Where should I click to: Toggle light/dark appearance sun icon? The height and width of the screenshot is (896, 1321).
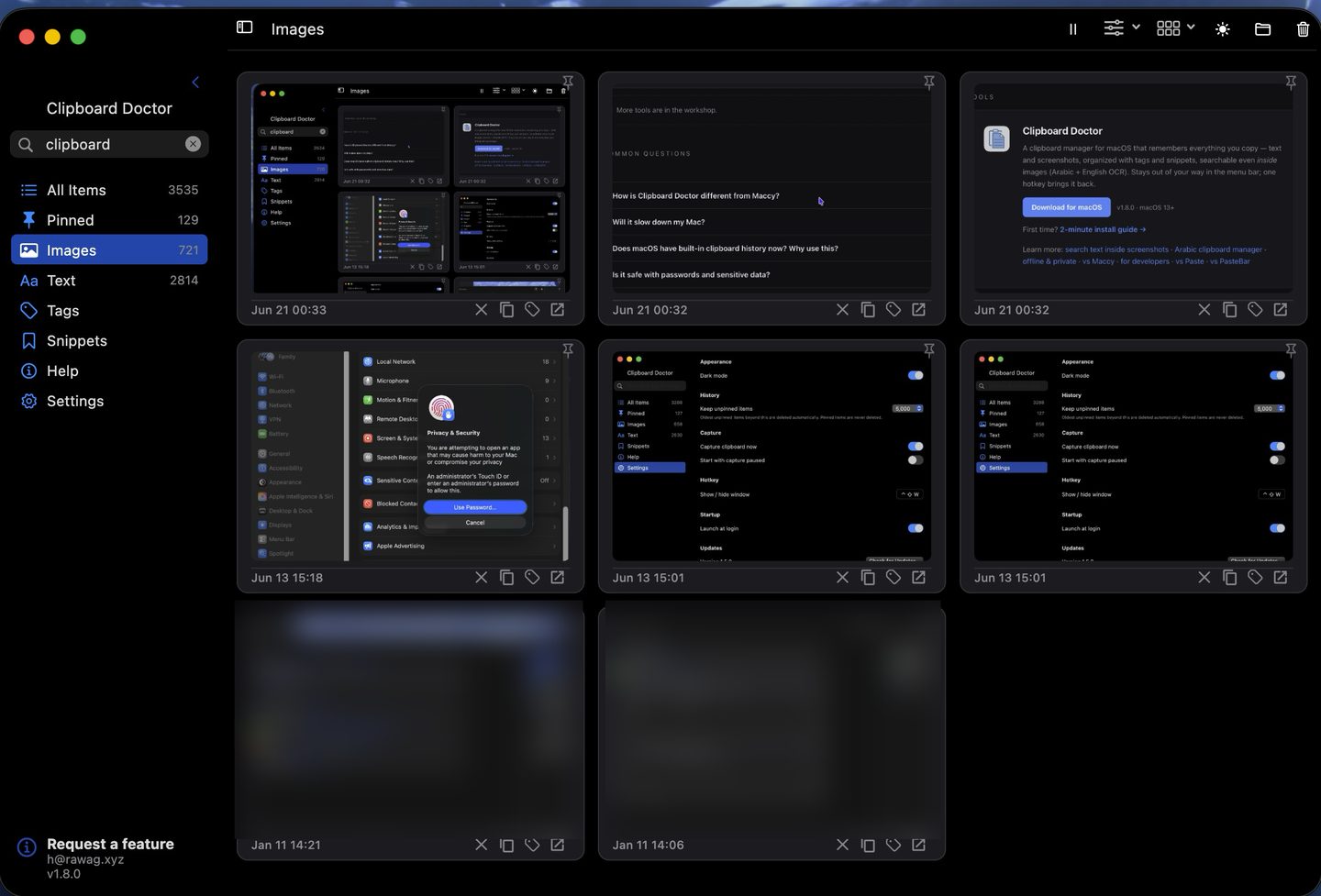click(1223, 29)
